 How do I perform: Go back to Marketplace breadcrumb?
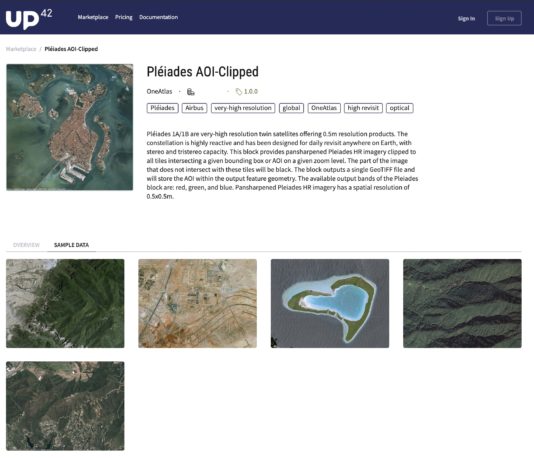tap(21, 49)
